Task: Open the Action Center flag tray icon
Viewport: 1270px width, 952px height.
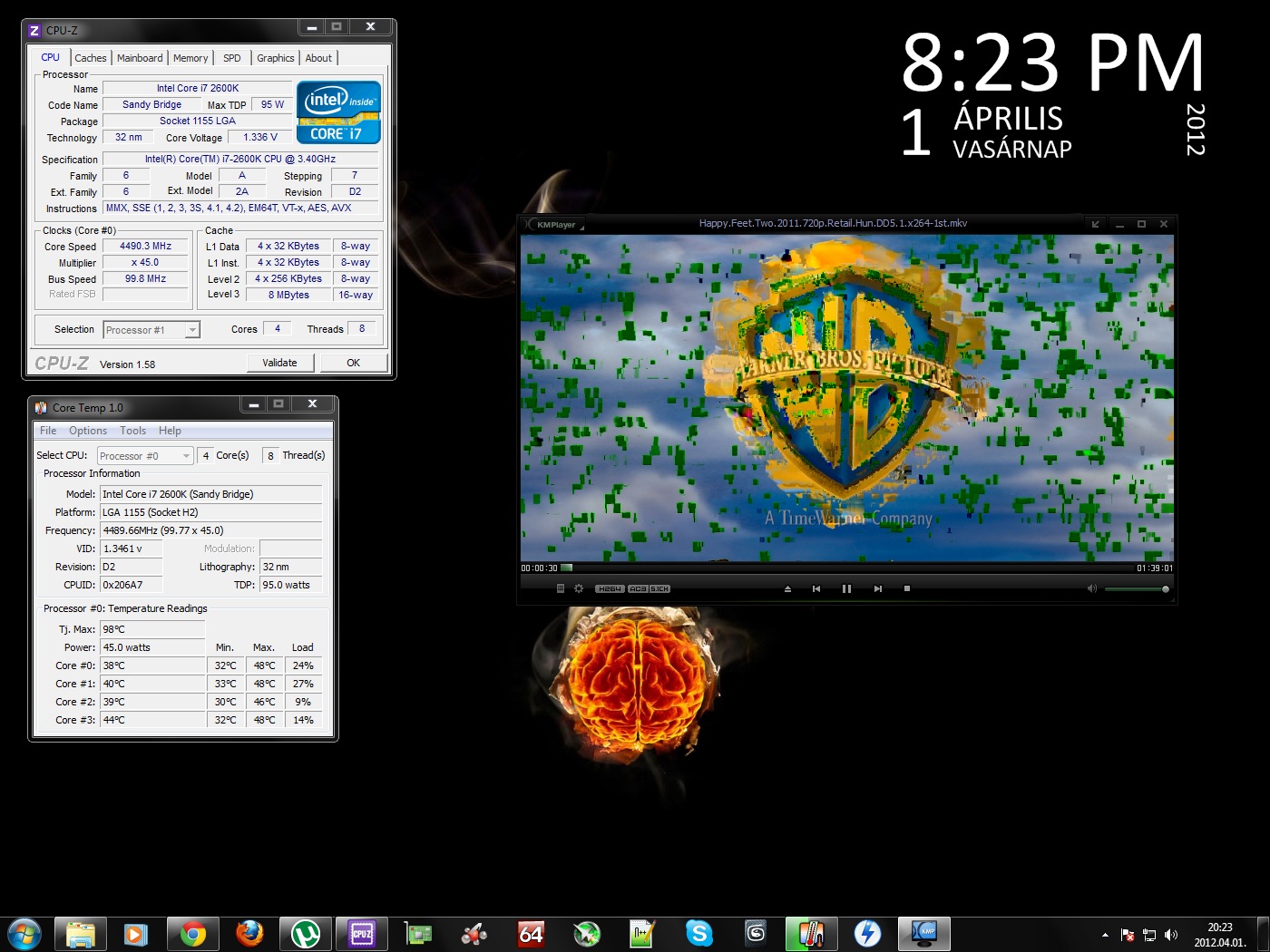Action: click(x=1128, y=935)
